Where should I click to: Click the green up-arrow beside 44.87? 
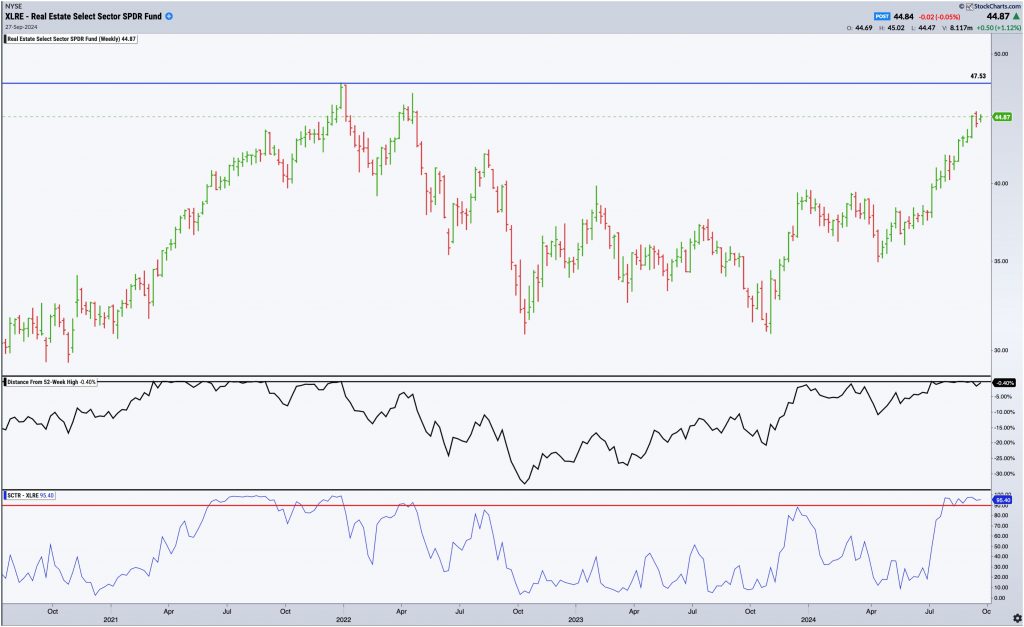(x=1017, y=16)
